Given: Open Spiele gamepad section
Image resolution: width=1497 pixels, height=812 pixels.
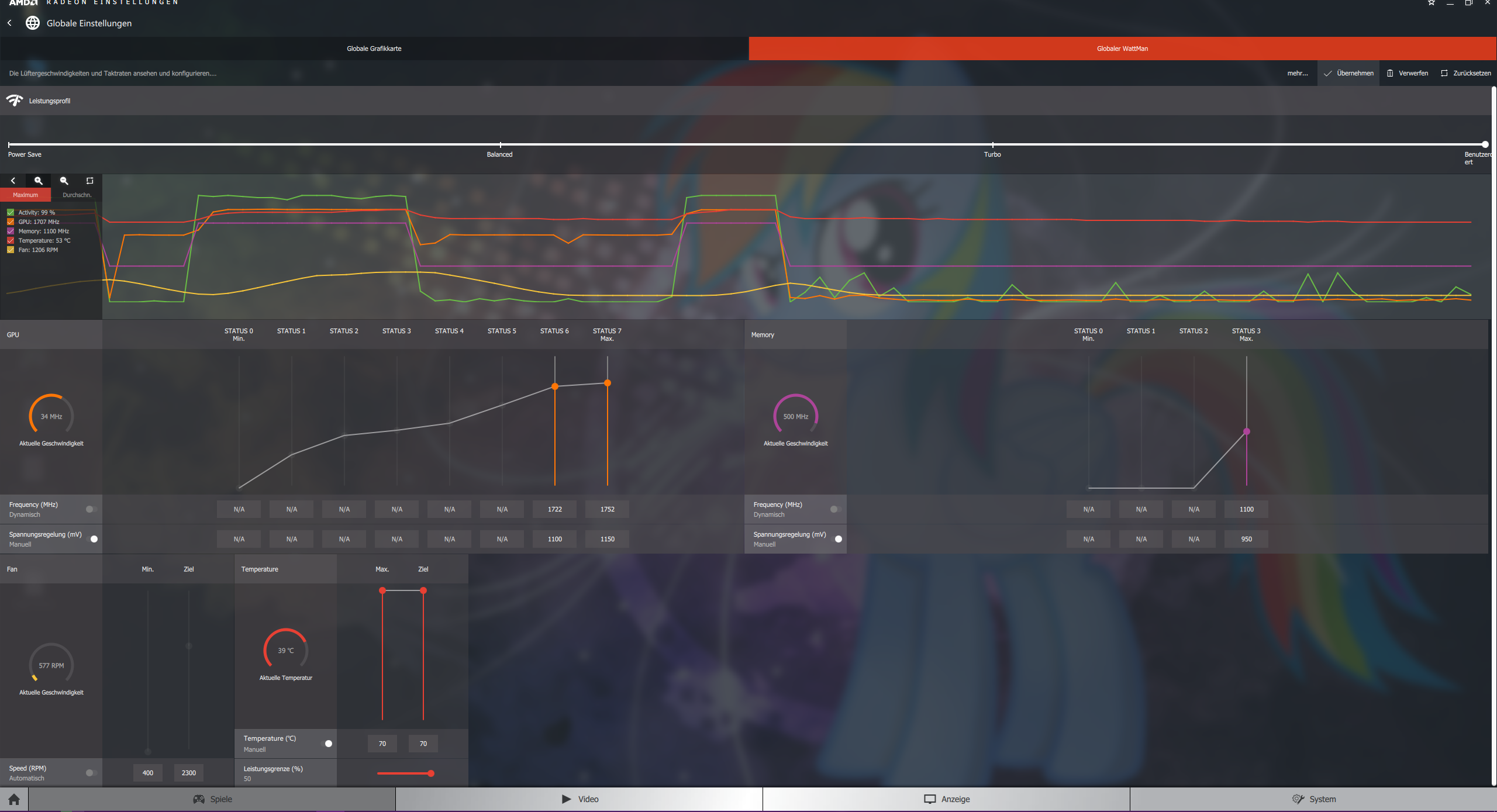Looking at the screenshot, I should coord(213,799).
